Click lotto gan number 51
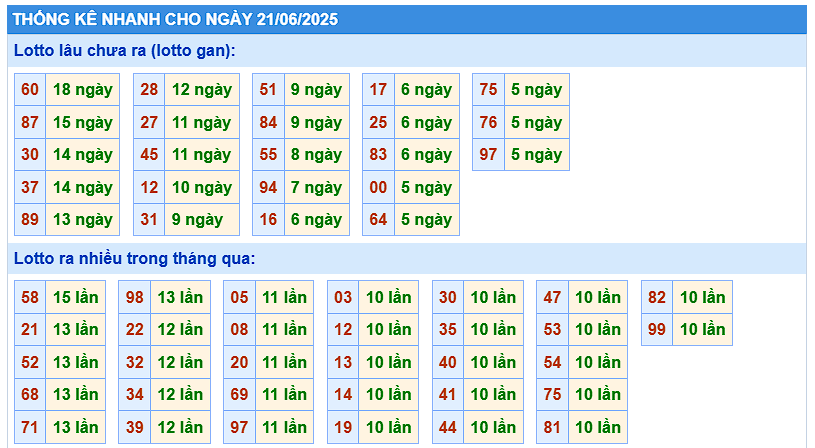Image resolution: width=815 pixels, height=448 pixels. pos(268,89)
